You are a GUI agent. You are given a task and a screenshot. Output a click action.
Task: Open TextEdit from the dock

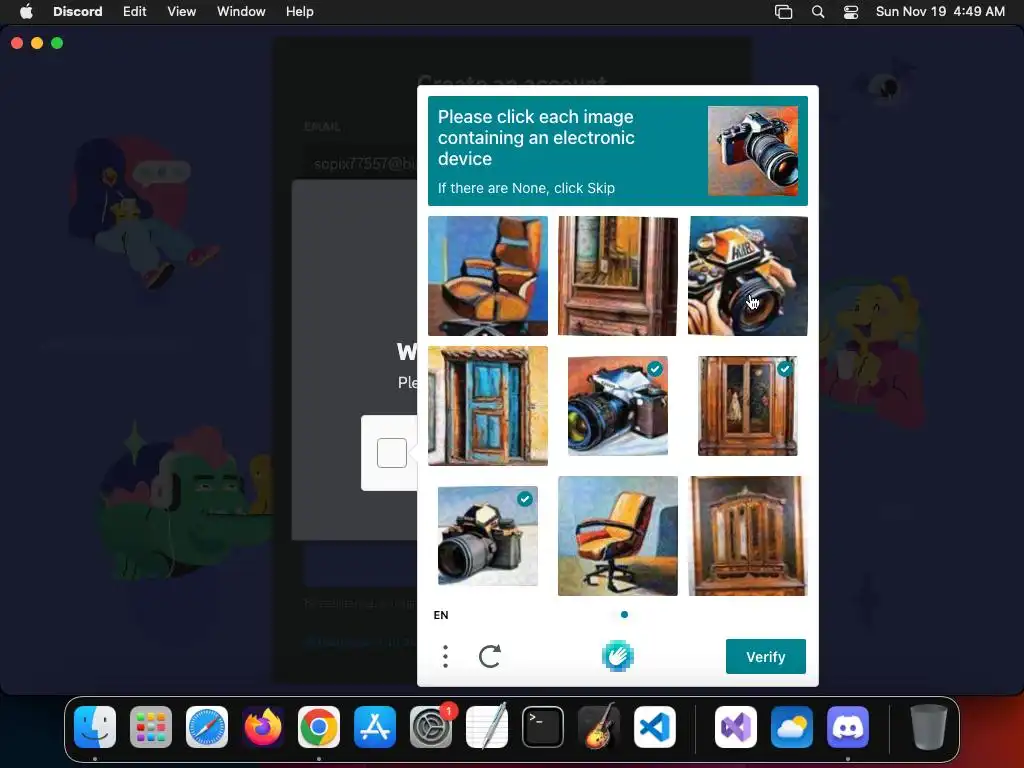click(x=487, y=727)
